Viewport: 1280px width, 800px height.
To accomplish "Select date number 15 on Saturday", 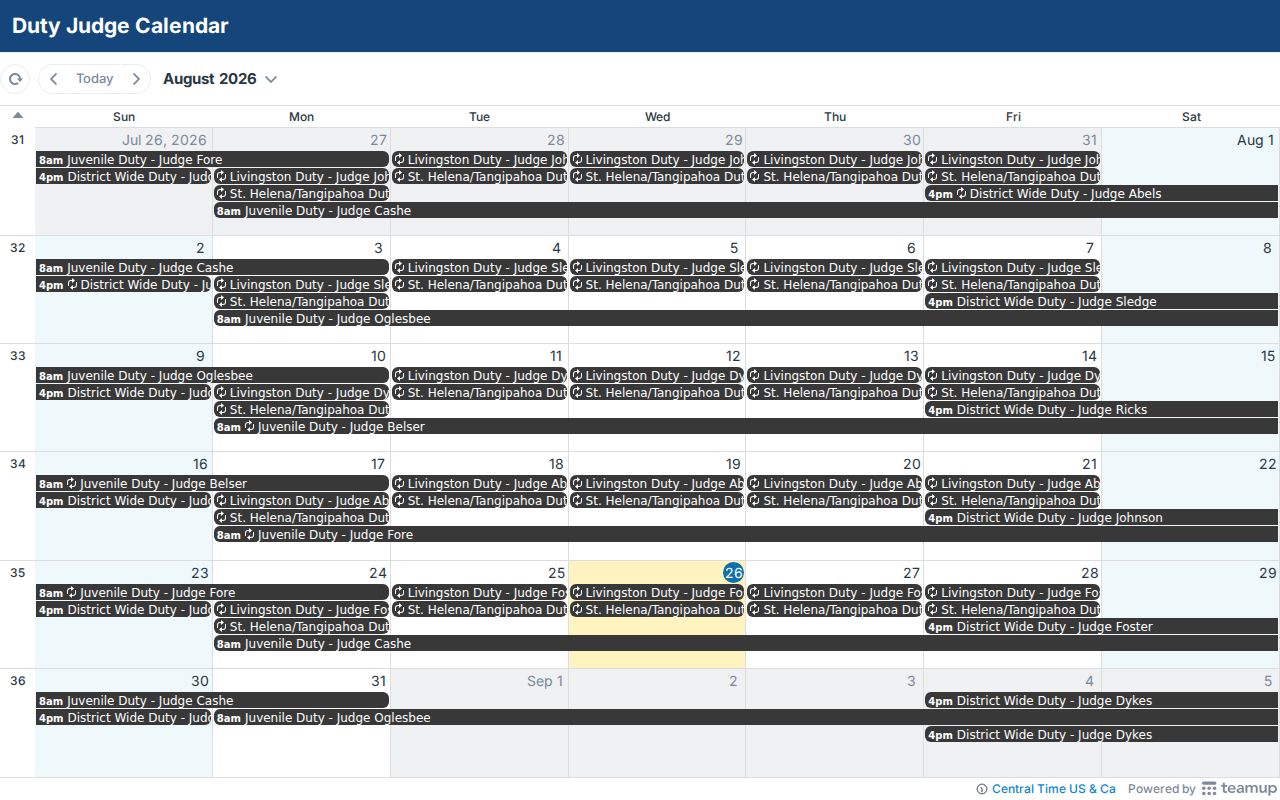I will tap(1267, 356).
